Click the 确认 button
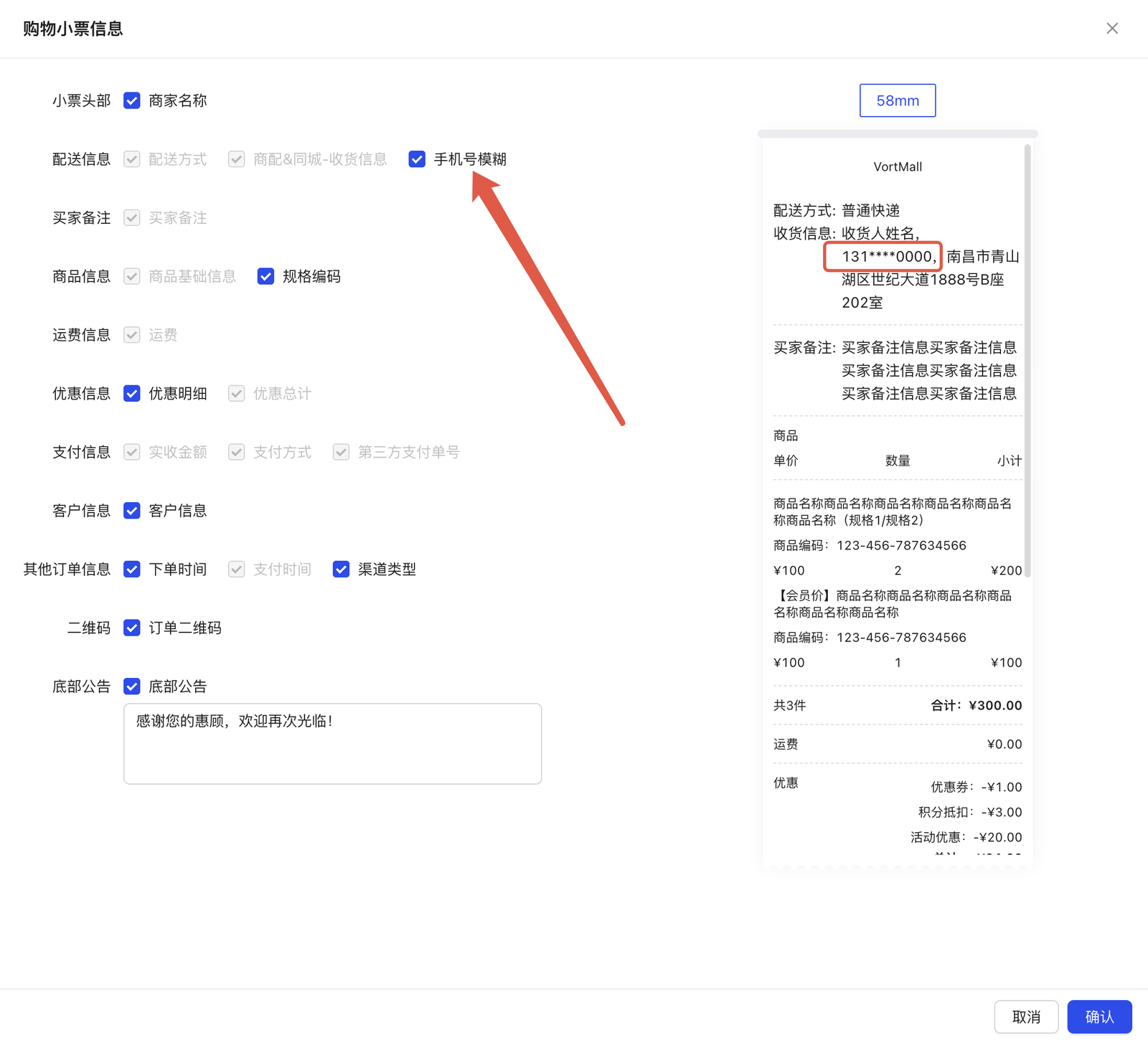 click(1098, 1016)
